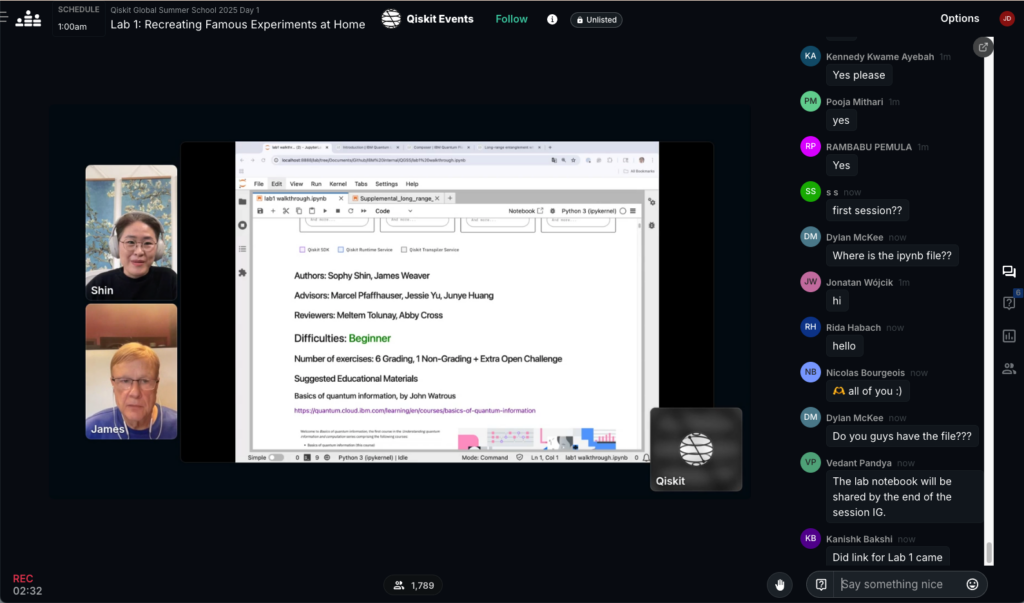The height and width of the screenshot is (603, 1024).
Task: Open the Tabs menu in Jupyter
Action: tap(360, 184)
